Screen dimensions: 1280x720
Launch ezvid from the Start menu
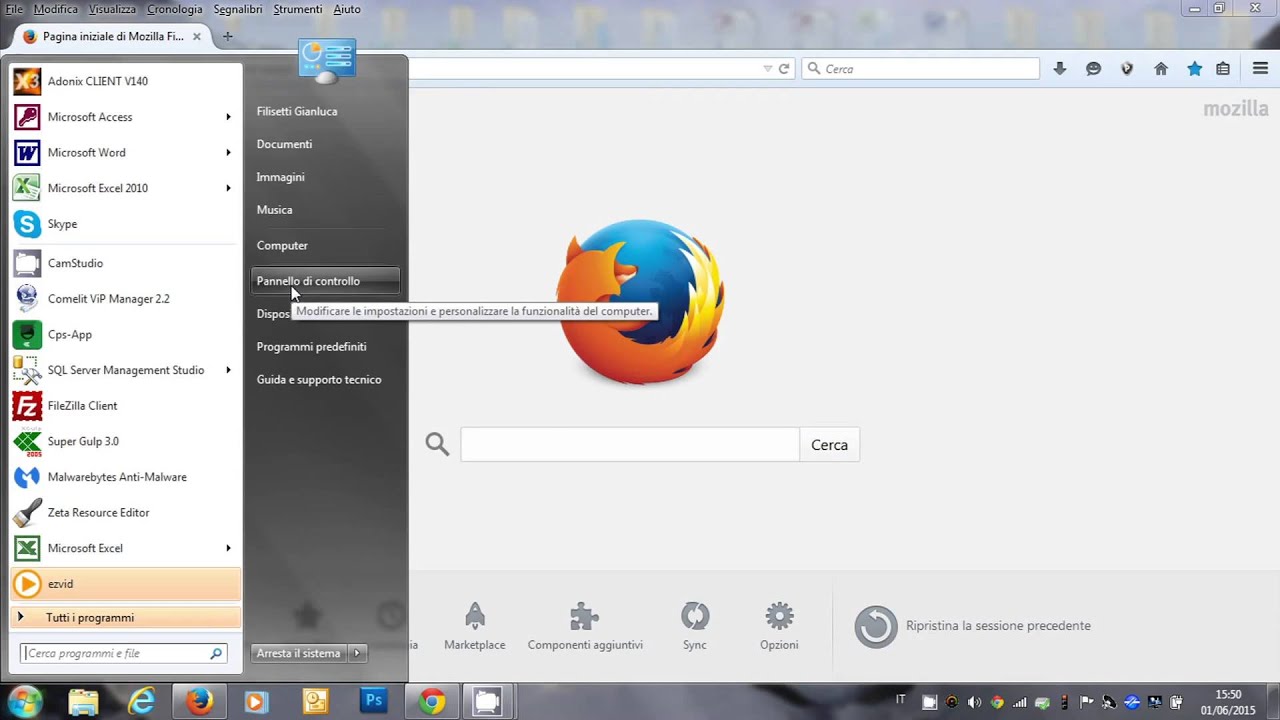coord(125,584)
